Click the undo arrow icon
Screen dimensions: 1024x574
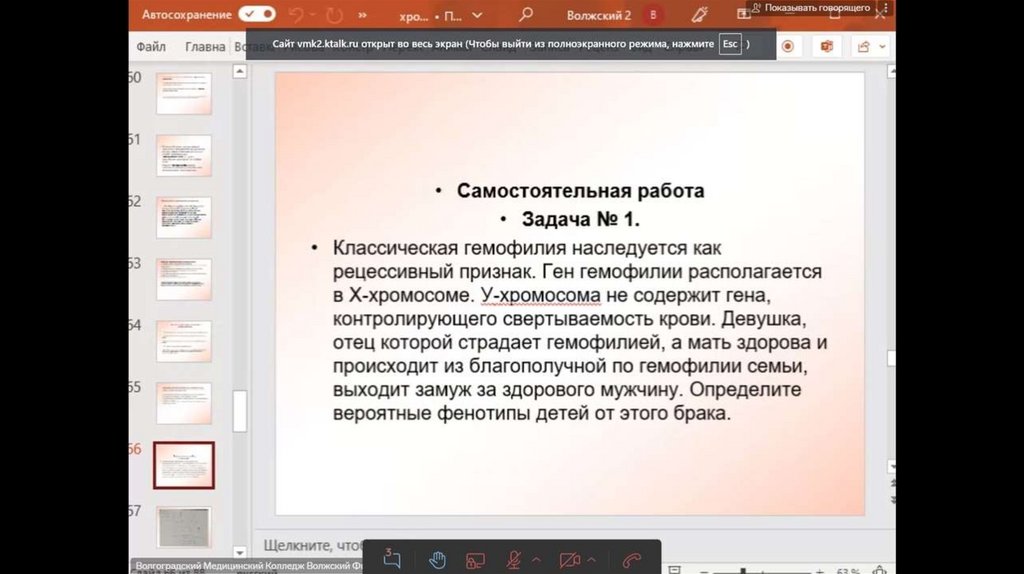pyautogui.click(x=296, y=15)
